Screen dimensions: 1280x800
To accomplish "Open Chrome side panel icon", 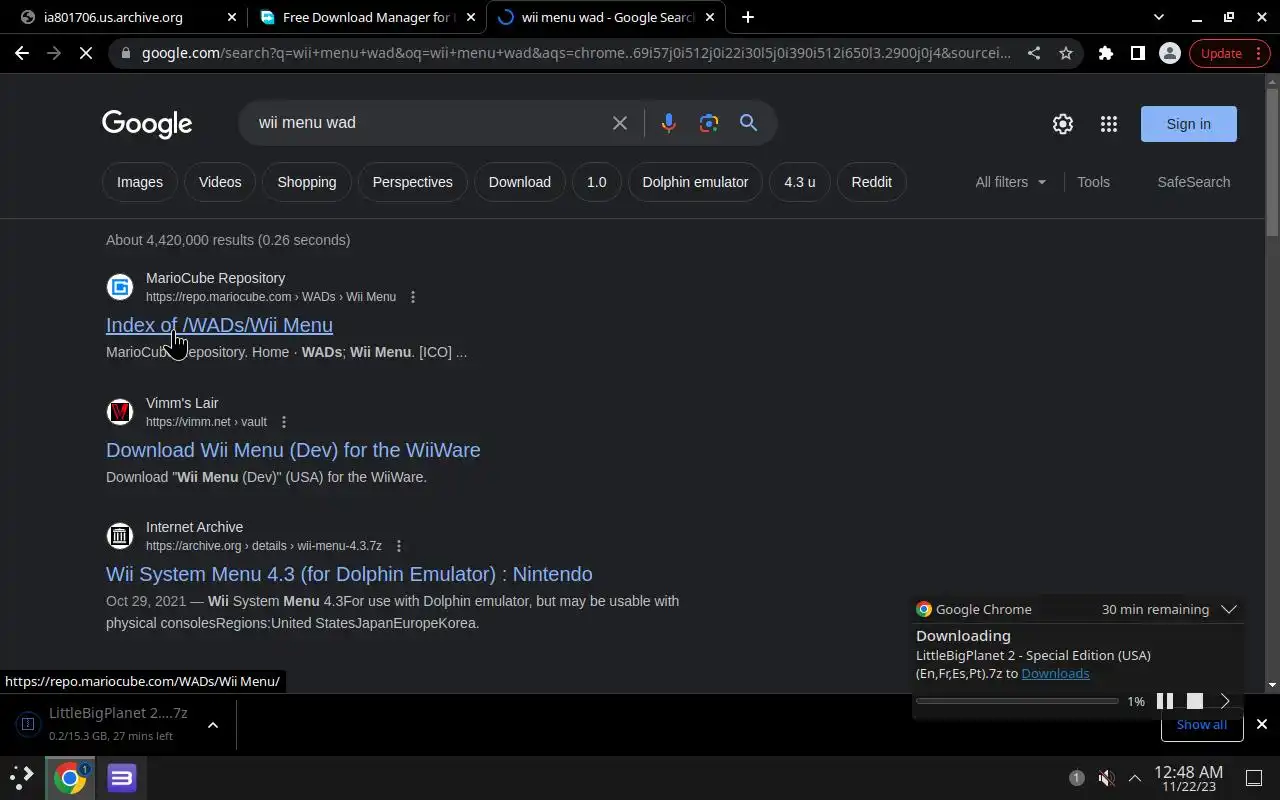I will pos(1138,53).
